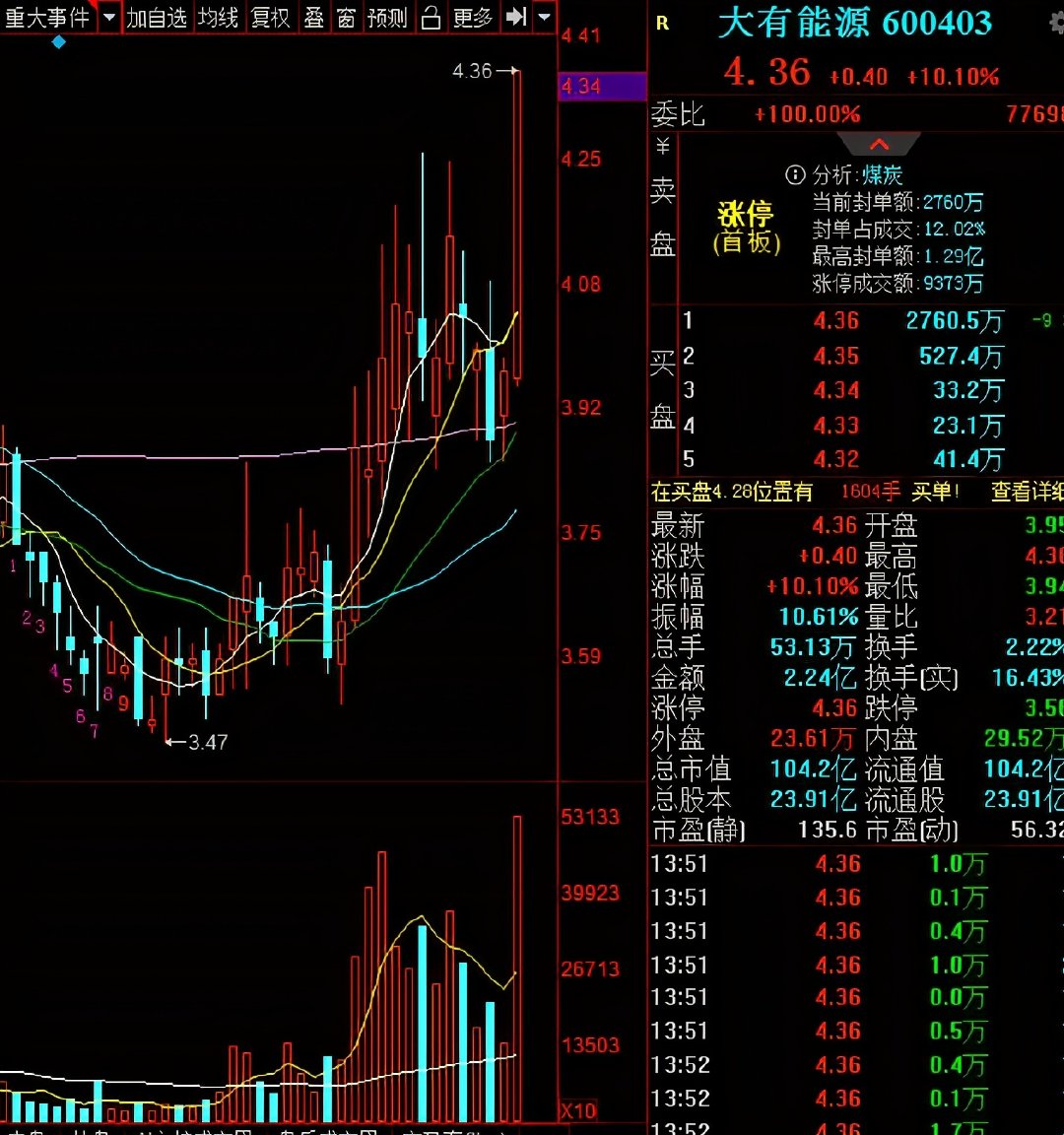The height and width of the screenshot is (1135, 1064).
Task: Click the yellow R badge icon
Action: (662, 24)
